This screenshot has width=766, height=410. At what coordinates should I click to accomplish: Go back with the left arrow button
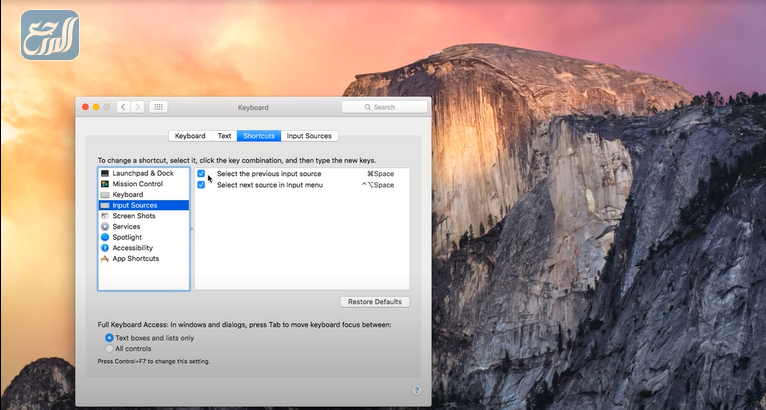coord(123,107)
